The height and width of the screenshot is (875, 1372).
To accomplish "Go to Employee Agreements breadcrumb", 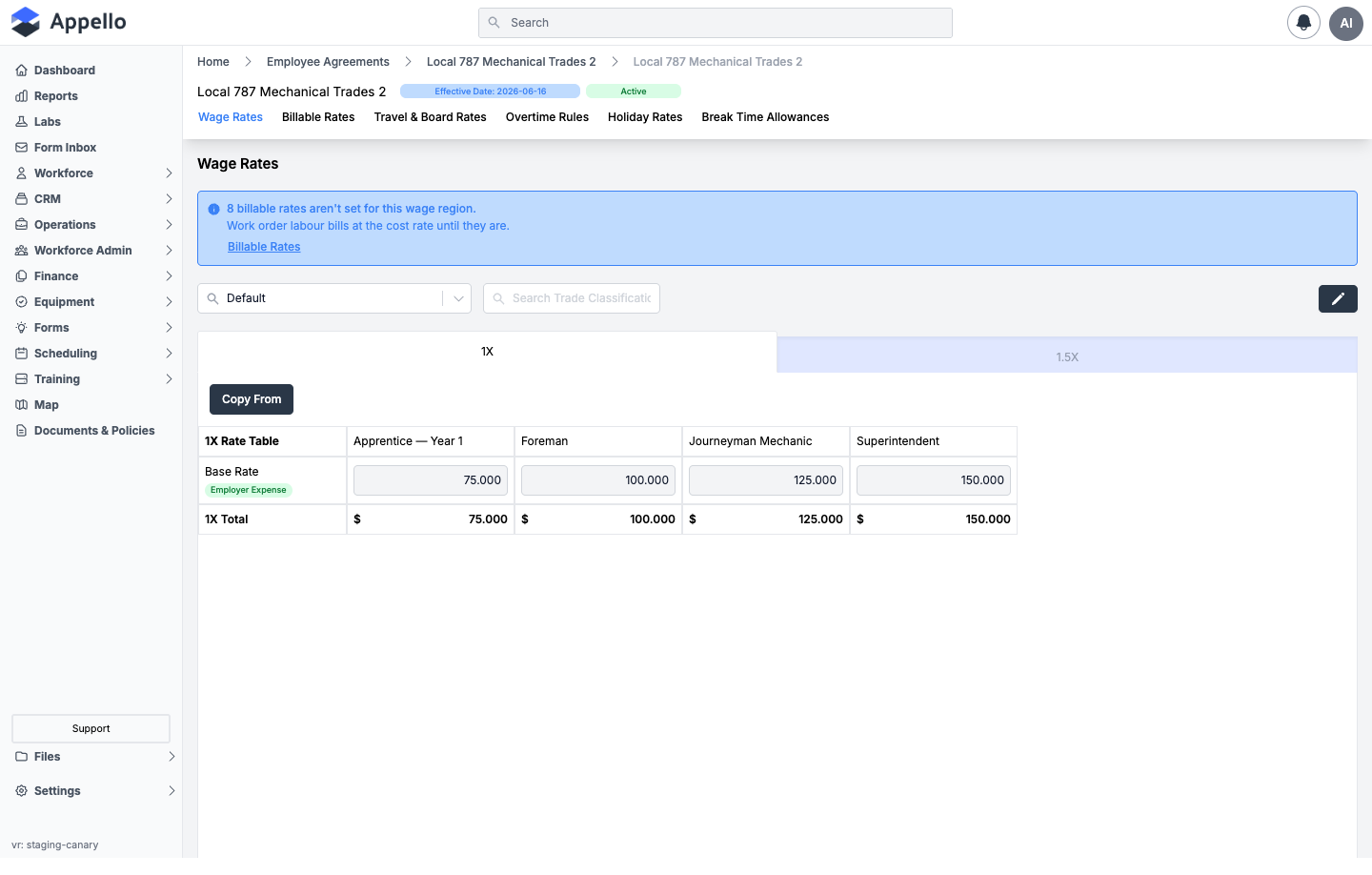I will pyautogui.click(x=328, y=62).
